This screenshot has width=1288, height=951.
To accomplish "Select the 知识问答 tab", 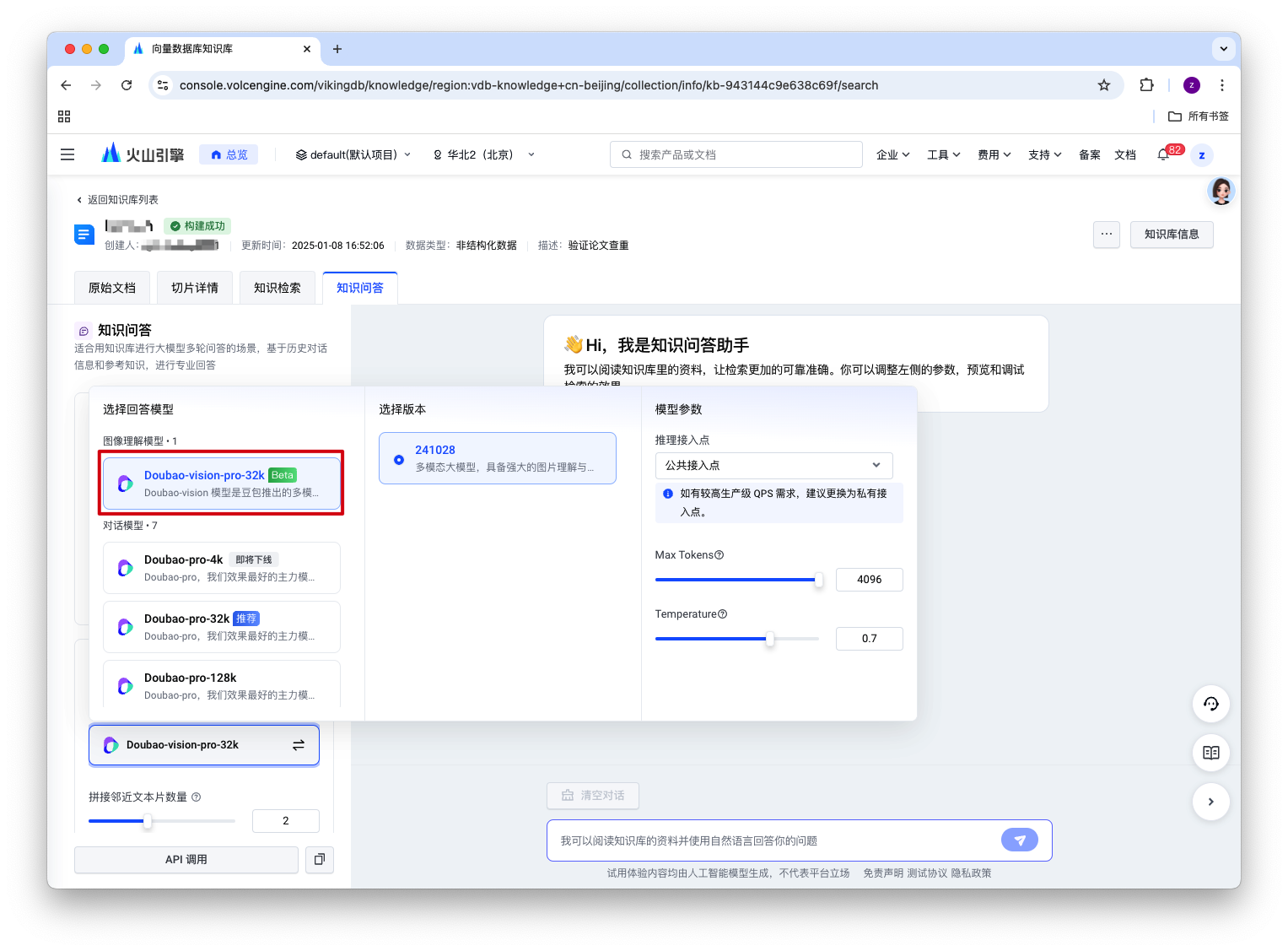I will 360,288.
